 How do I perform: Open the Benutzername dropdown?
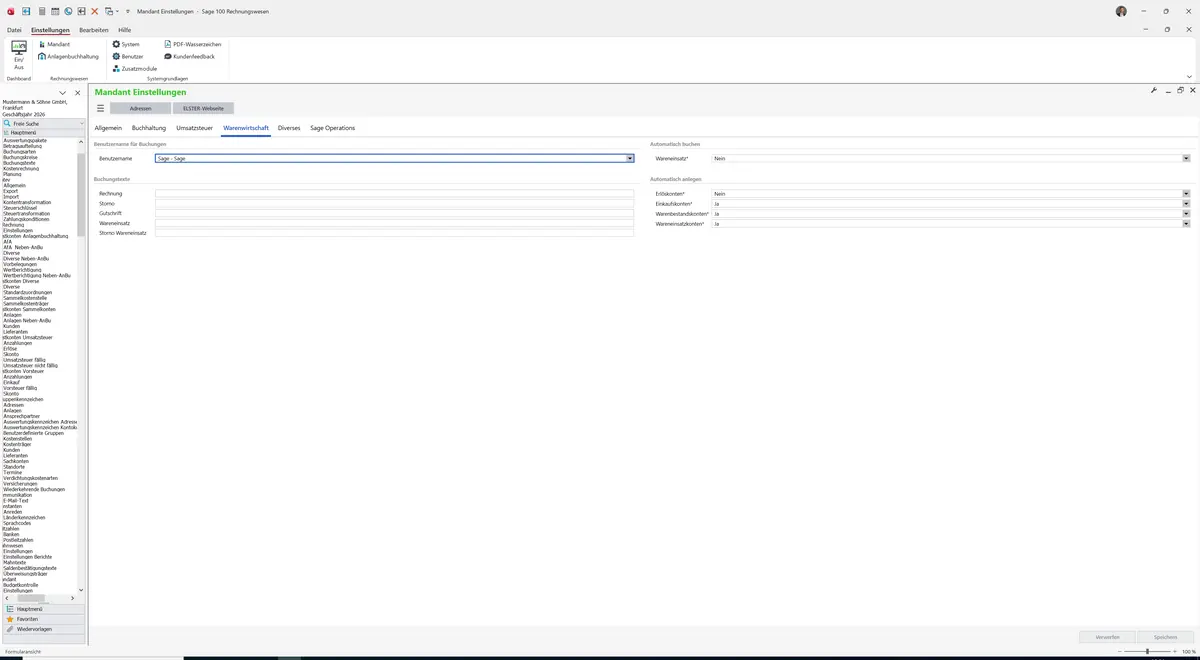(630, 158)
